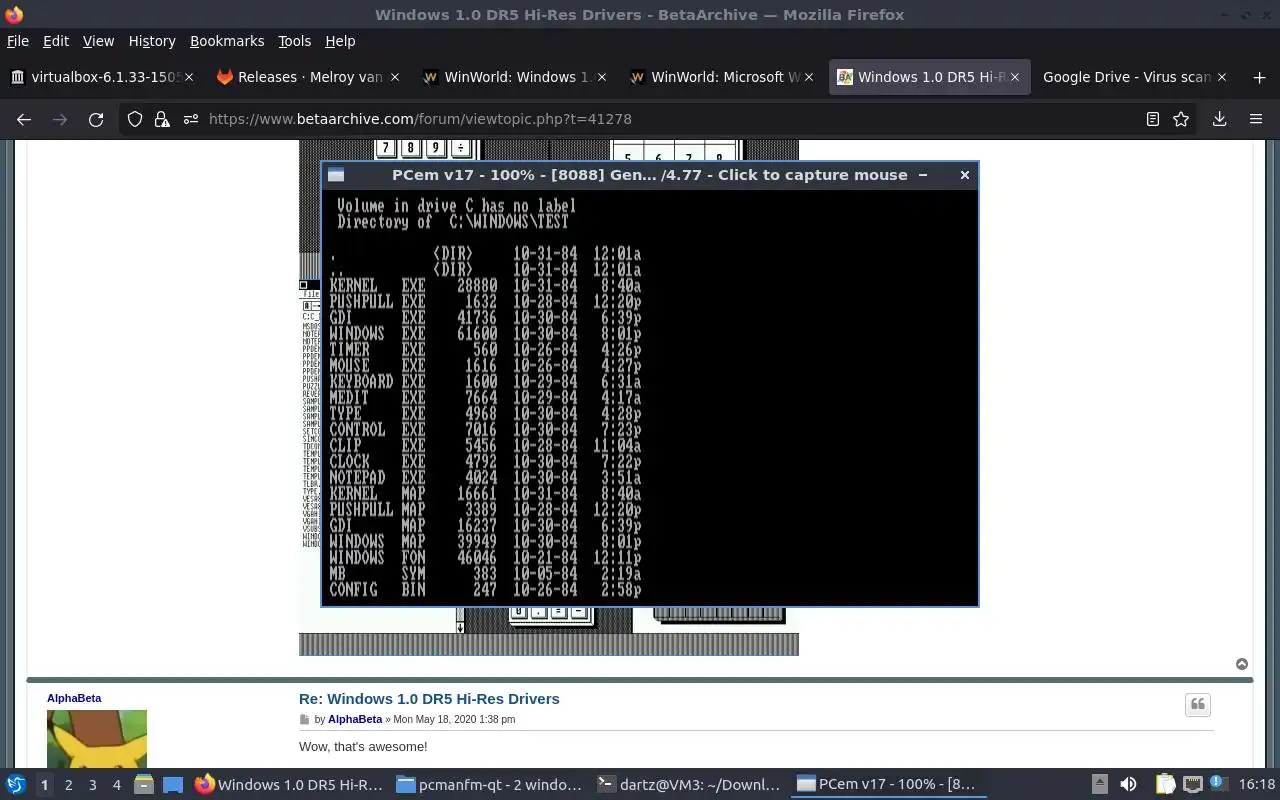Bookmark this page with the star
Screen dimensions: 1280x800
[x=1181, y=119]
